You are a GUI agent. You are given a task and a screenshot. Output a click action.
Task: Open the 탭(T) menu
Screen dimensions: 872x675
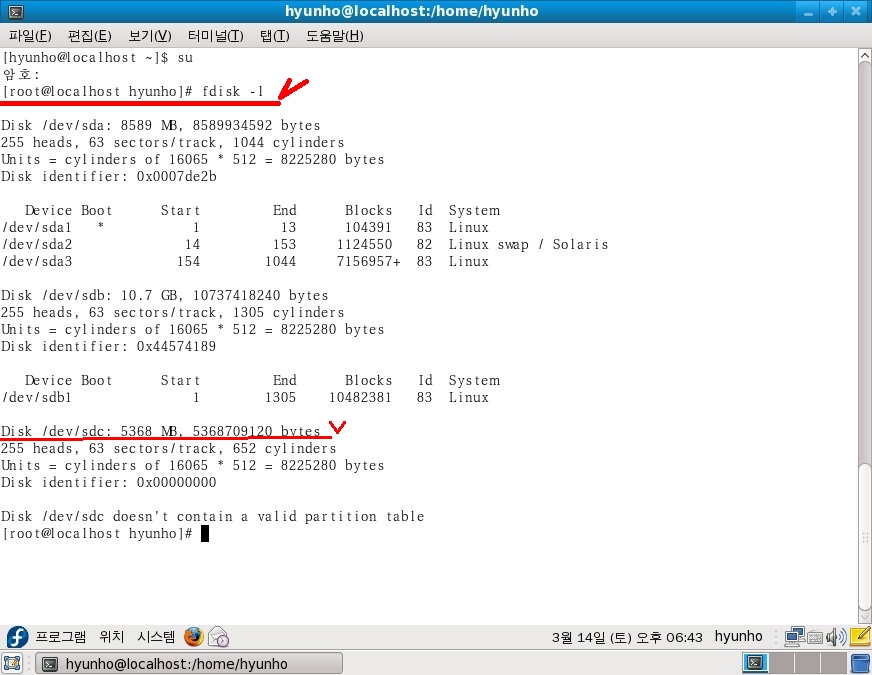[x=274, y=36]
